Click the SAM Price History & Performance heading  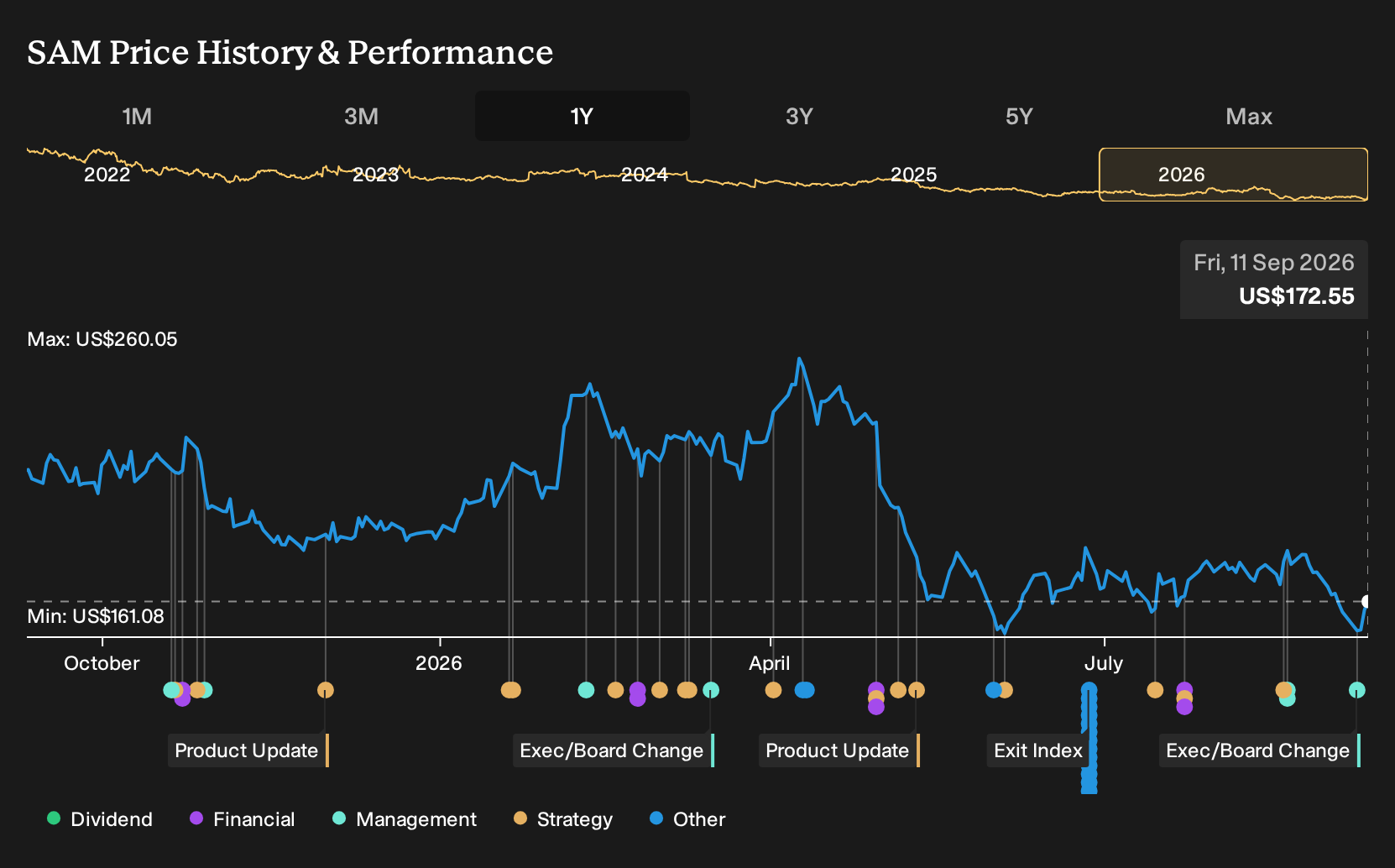click(290, 52)
